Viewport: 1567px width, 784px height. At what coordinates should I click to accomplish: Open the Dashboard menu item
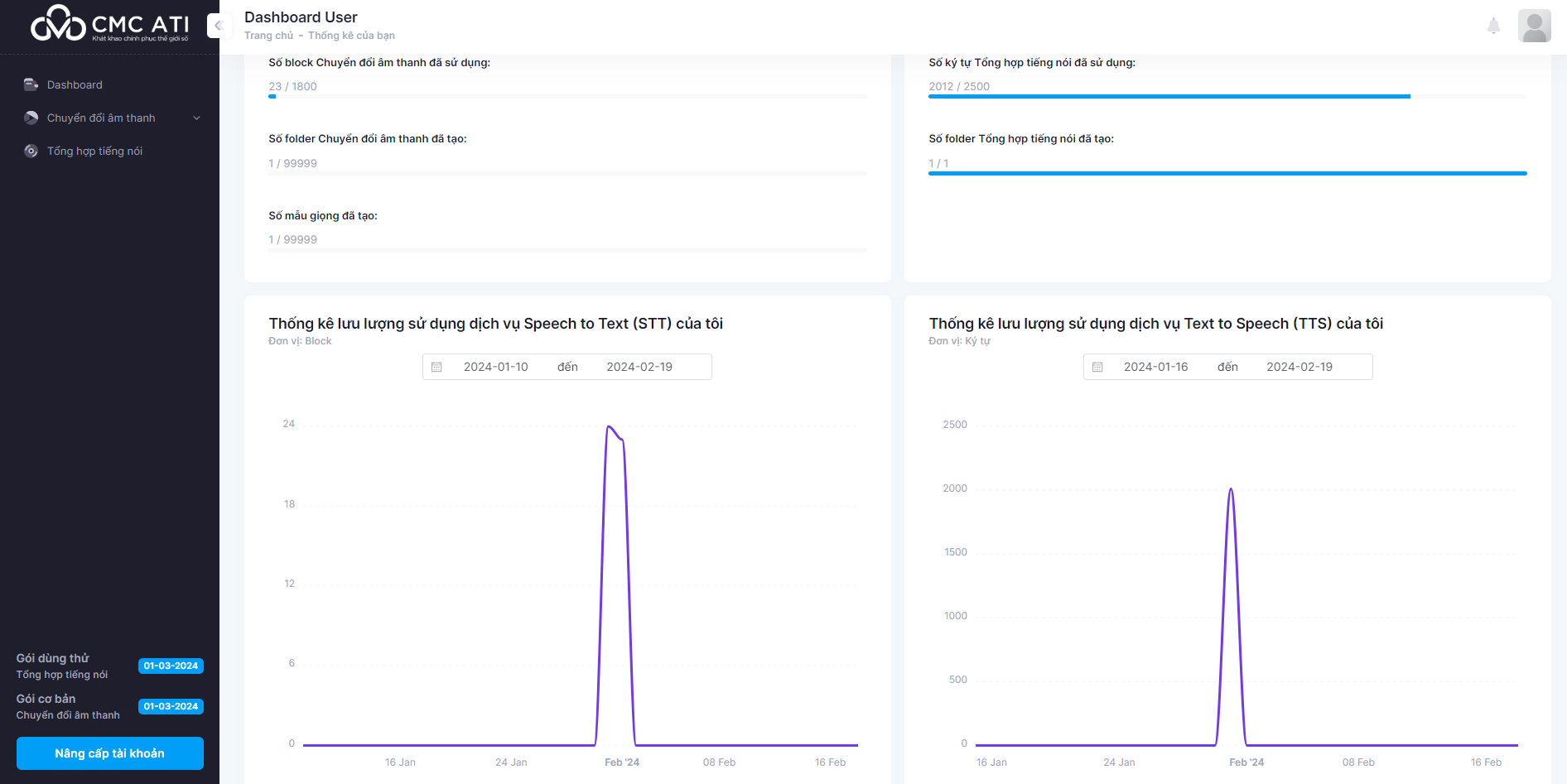click(x=75, y=84)
